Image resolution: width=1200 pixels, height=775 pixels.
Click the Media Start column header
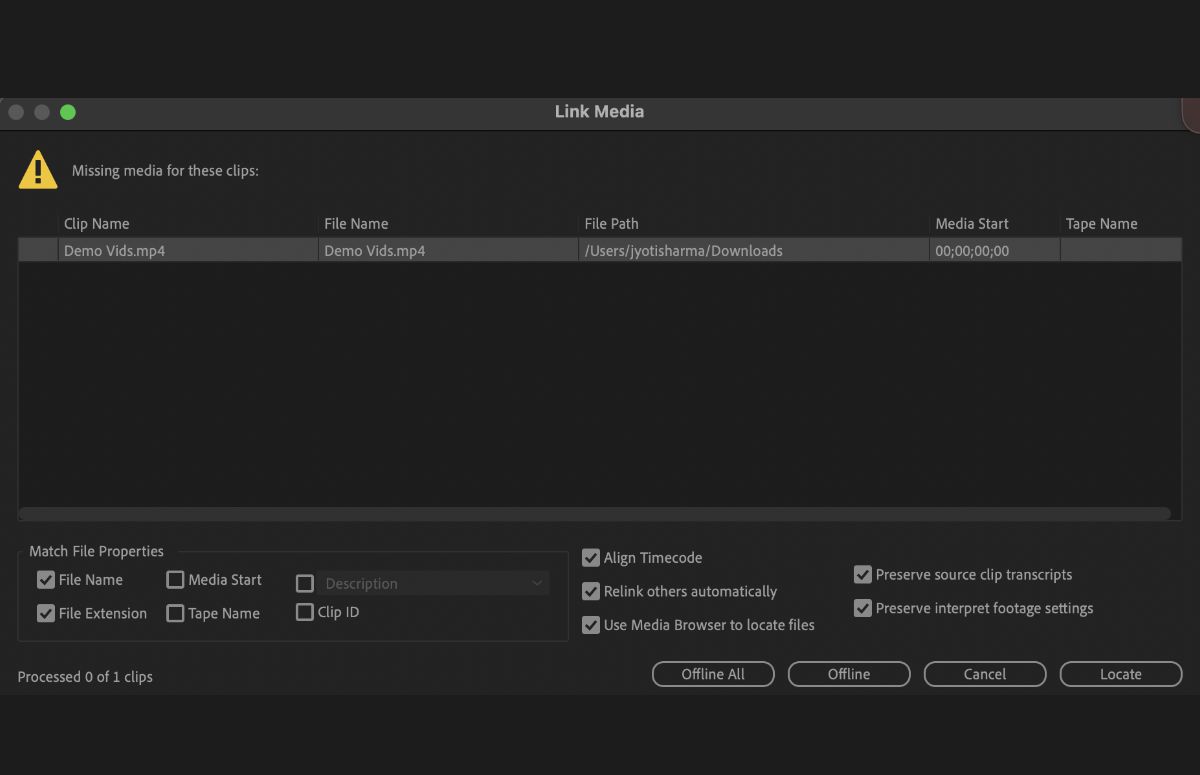(971, 223)
